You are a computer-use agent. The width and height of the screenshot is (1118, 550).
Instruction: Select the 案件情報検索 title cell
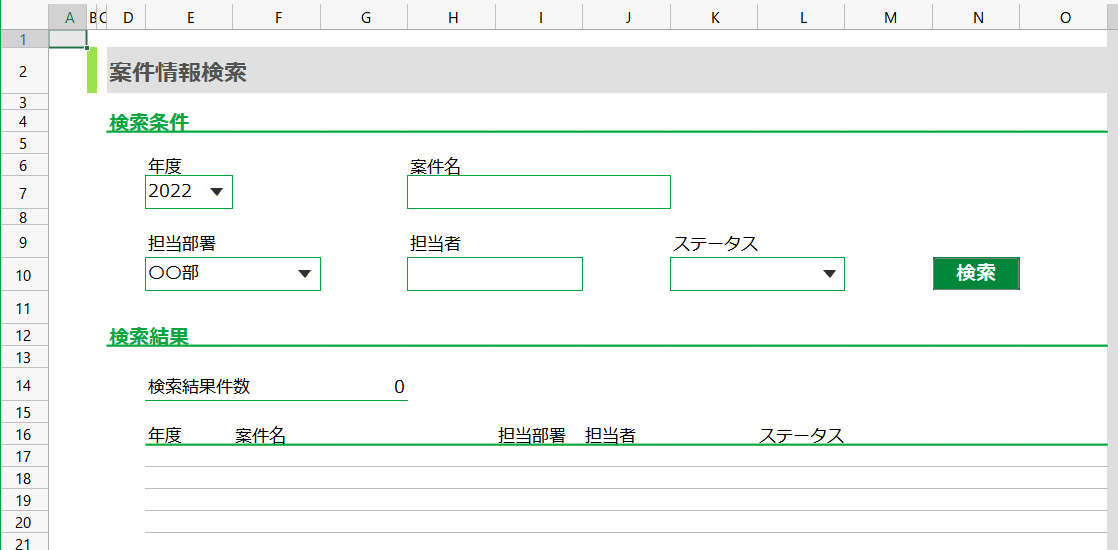(178, 72)
